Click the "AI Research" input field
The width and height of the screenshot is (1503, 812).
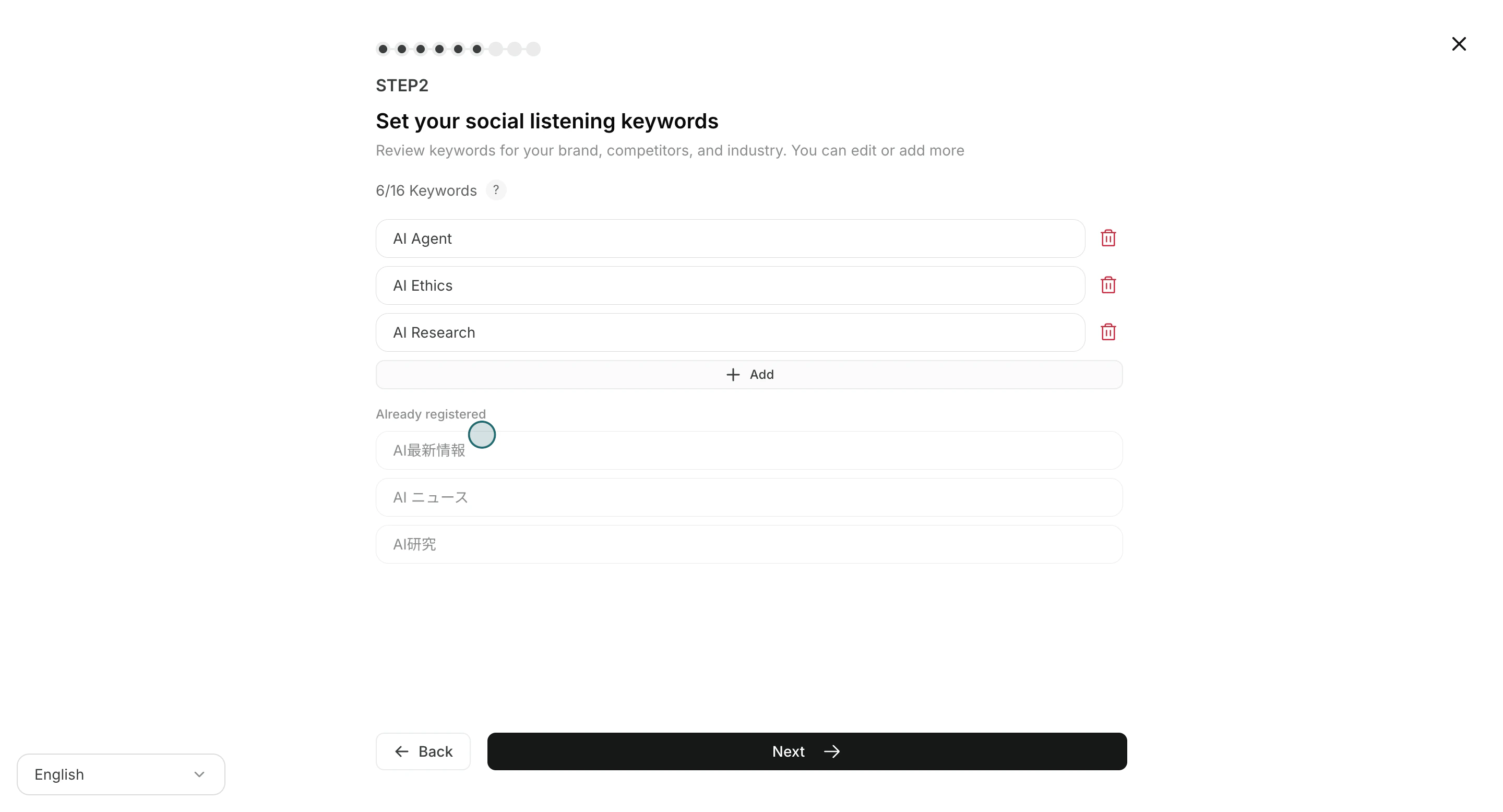tap(730, 332)
